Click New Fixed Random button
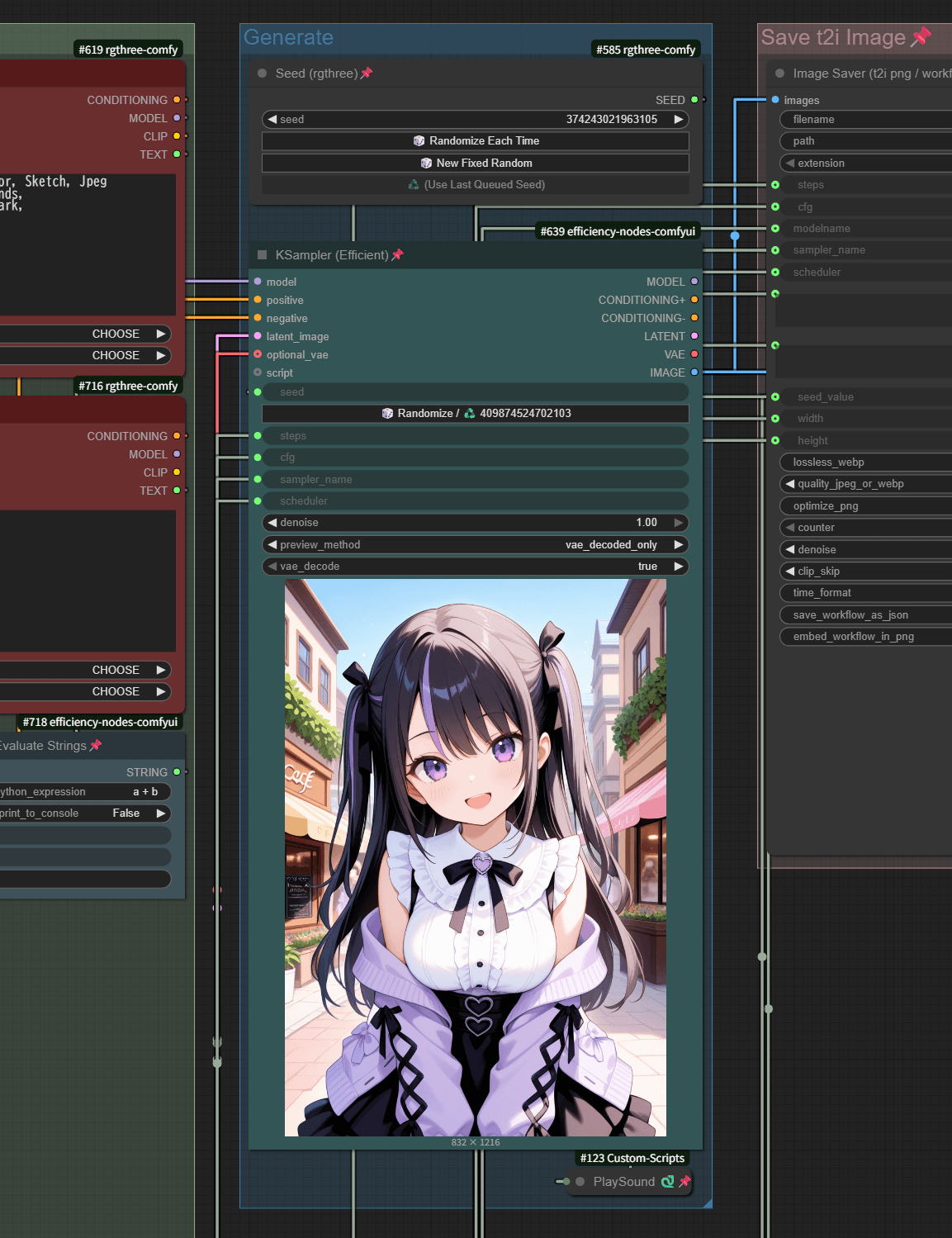The height and width of the screenshot is (1238, 952). pyautogui.click(x=476, y=164)
